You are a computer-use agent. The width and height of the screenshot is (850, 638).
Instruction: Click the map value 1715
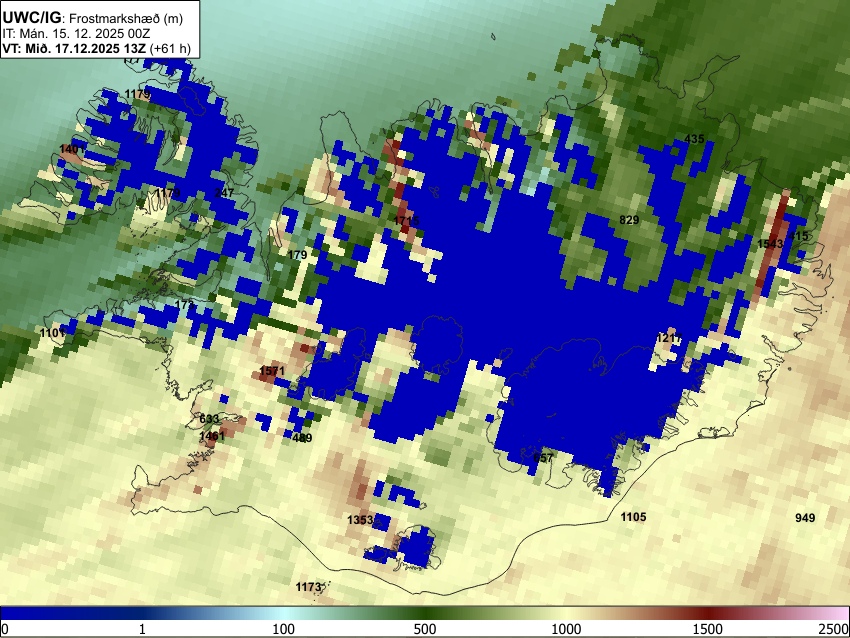407,221
